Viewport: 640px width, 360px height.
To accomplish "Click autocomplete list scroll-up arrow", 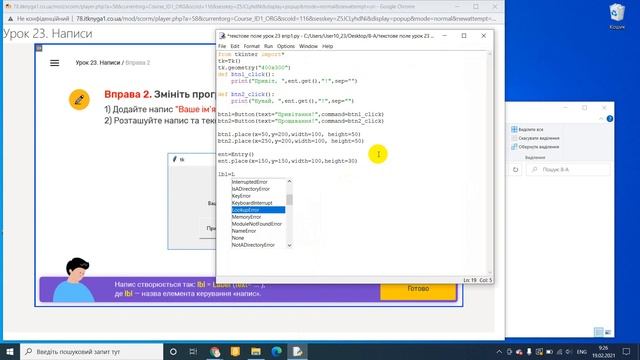I will [x=289, y=181].
